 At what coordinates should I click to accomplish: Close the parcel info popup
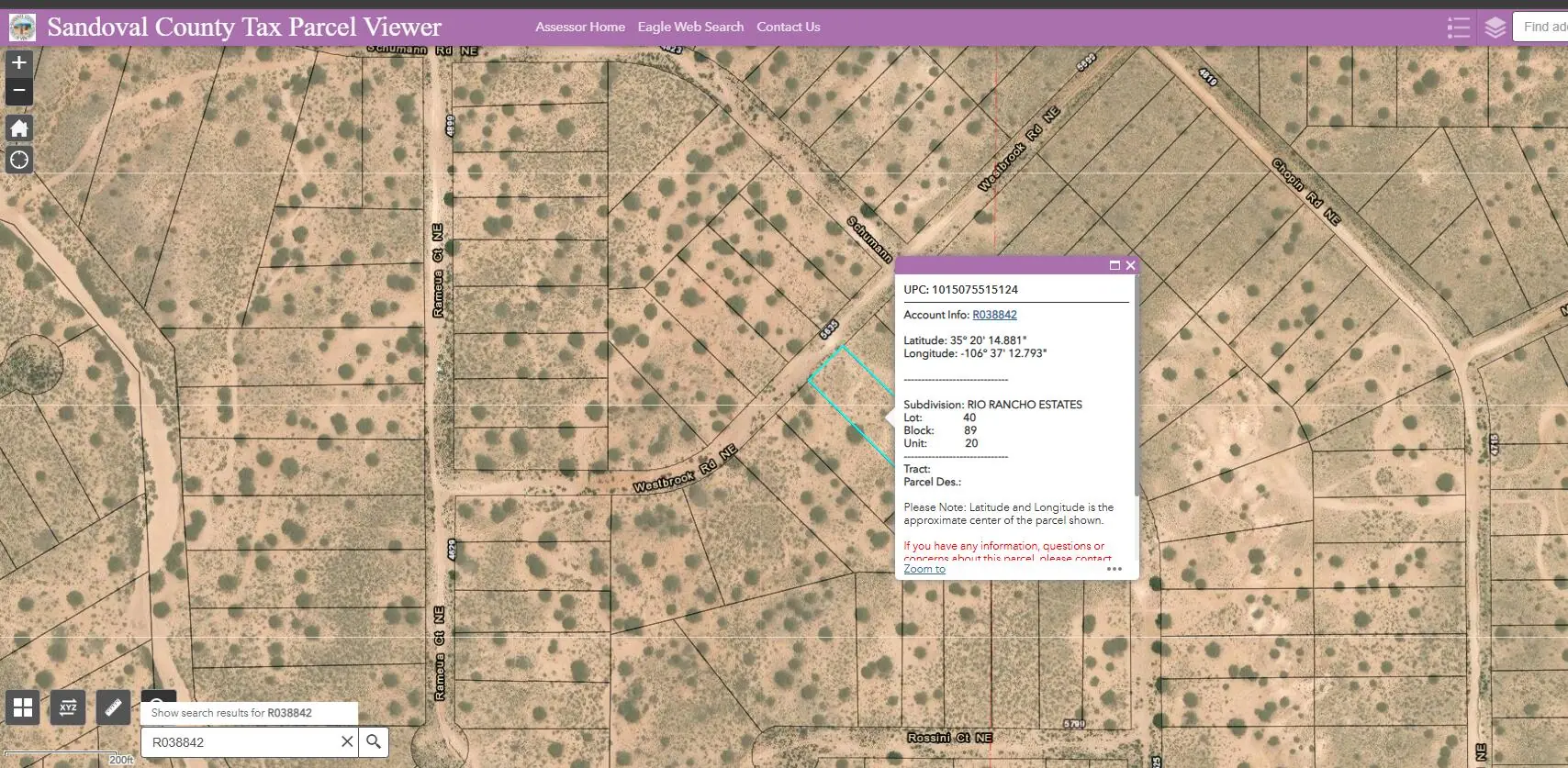pyautogui.click(x=1130, y=265)
